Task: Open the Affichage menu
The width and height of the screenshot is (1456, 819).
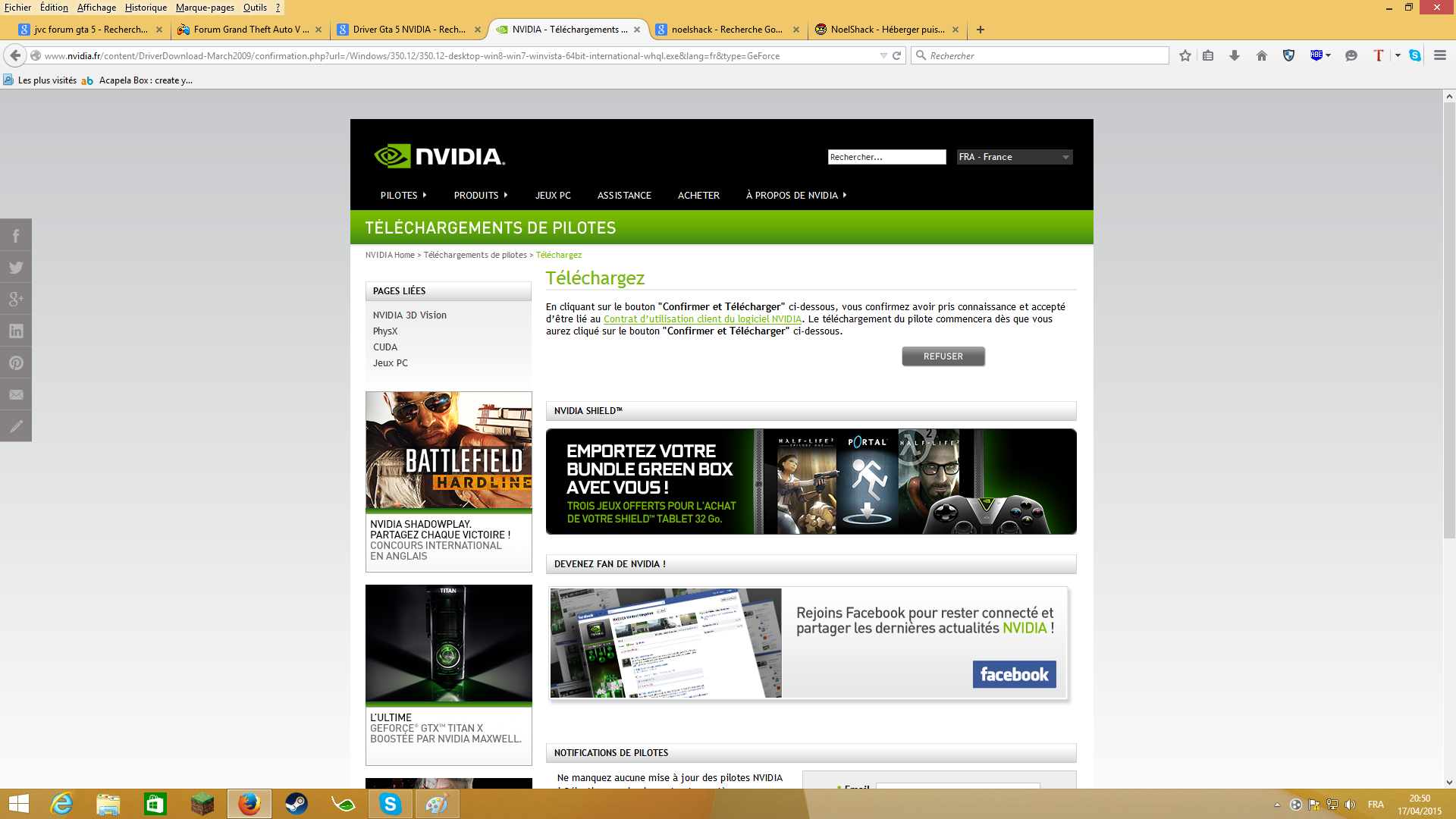Action: (96, 8)
